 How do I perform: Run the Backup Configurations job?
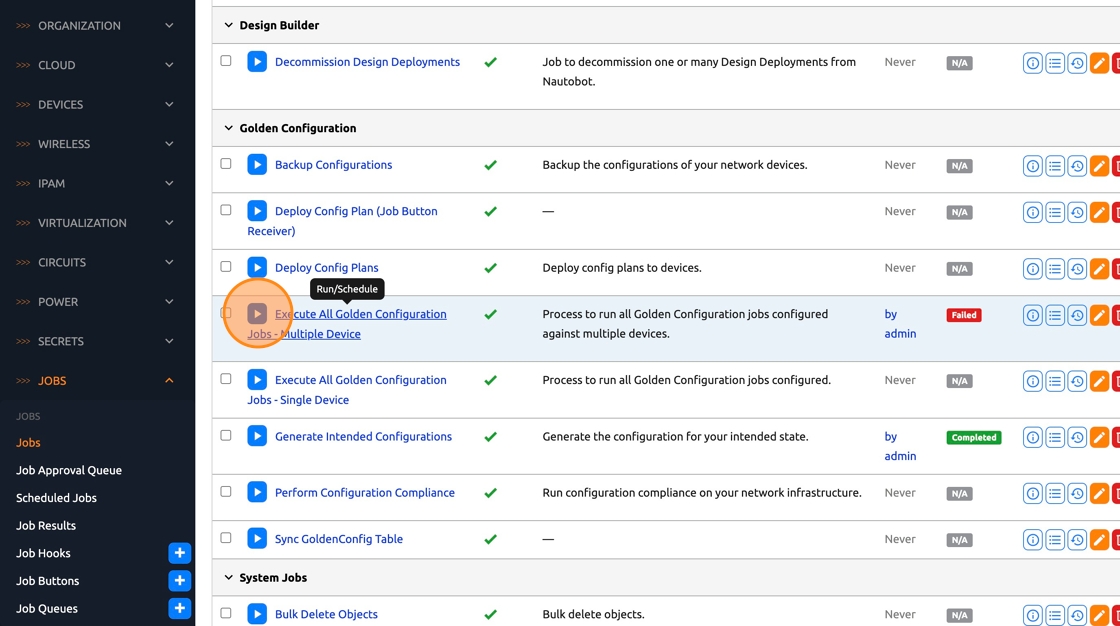click(x=257, y=165)
